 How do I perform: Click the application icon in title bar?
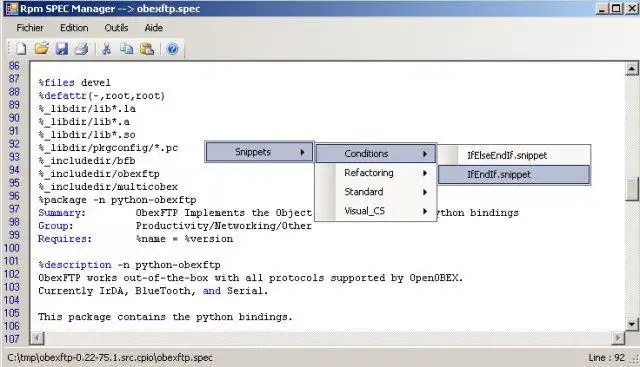point(11,9)
